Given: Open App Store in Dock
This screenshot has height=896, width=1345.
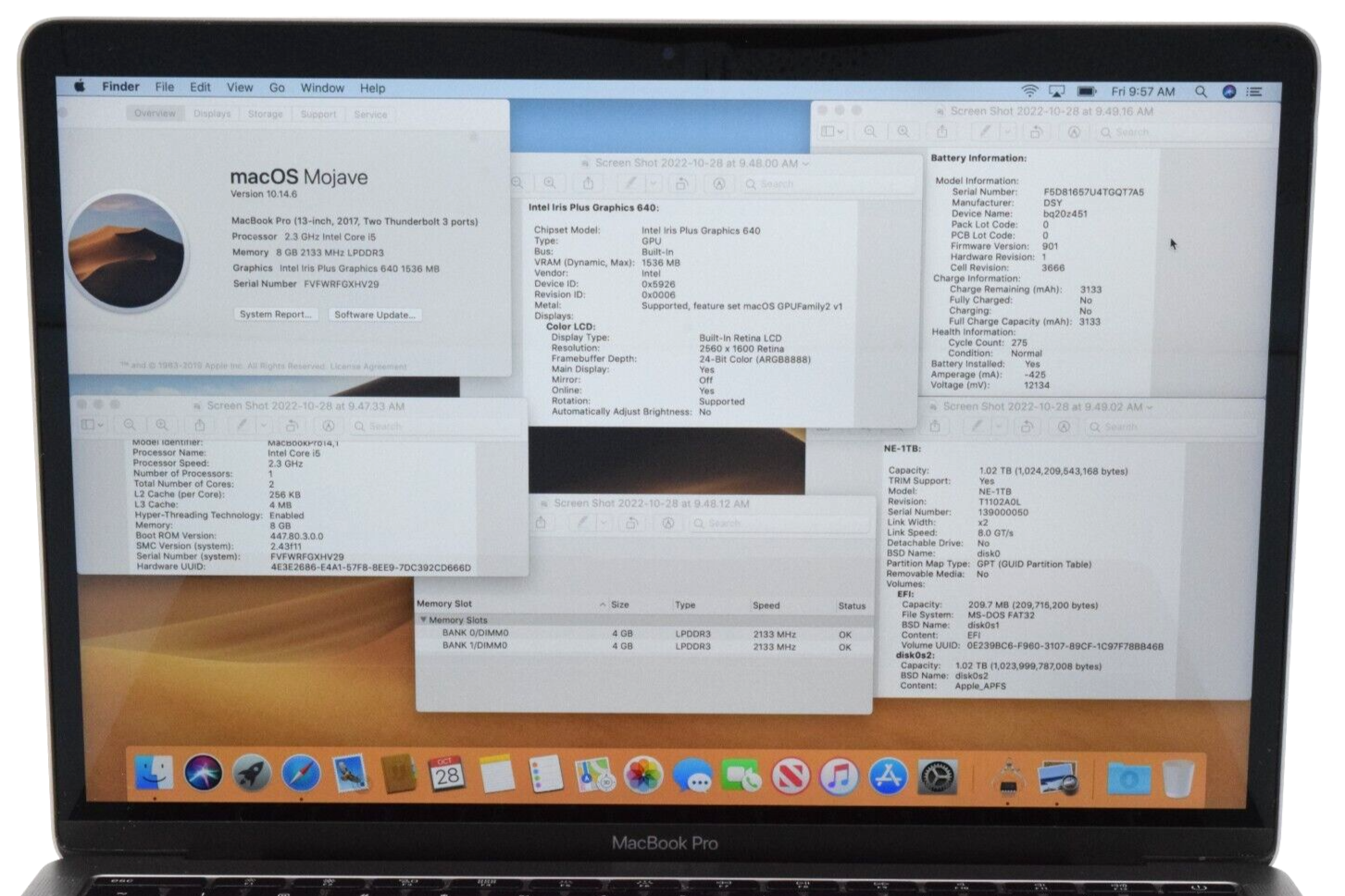Looking at the screenshot, I should (x=889, y=777).
